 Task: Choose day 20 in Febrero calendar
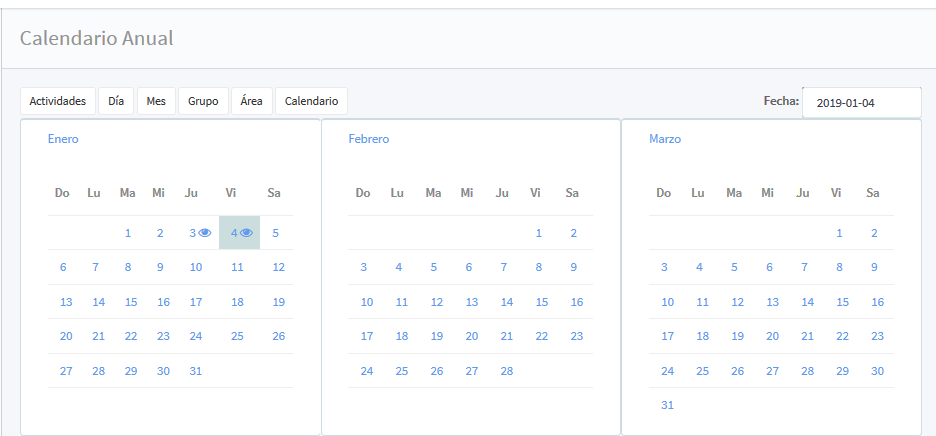(x=472, y=336)
